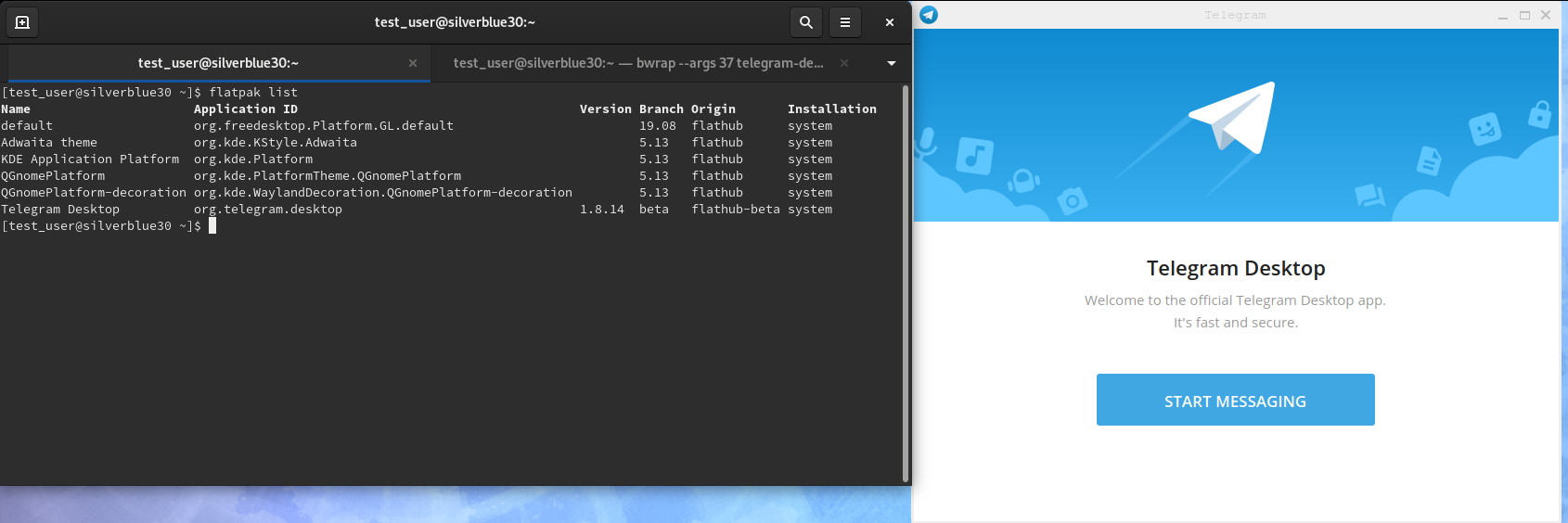Click START MESSAGING in Telegram
This screenshot has width=1568, height=523.
coord(1235,400)
